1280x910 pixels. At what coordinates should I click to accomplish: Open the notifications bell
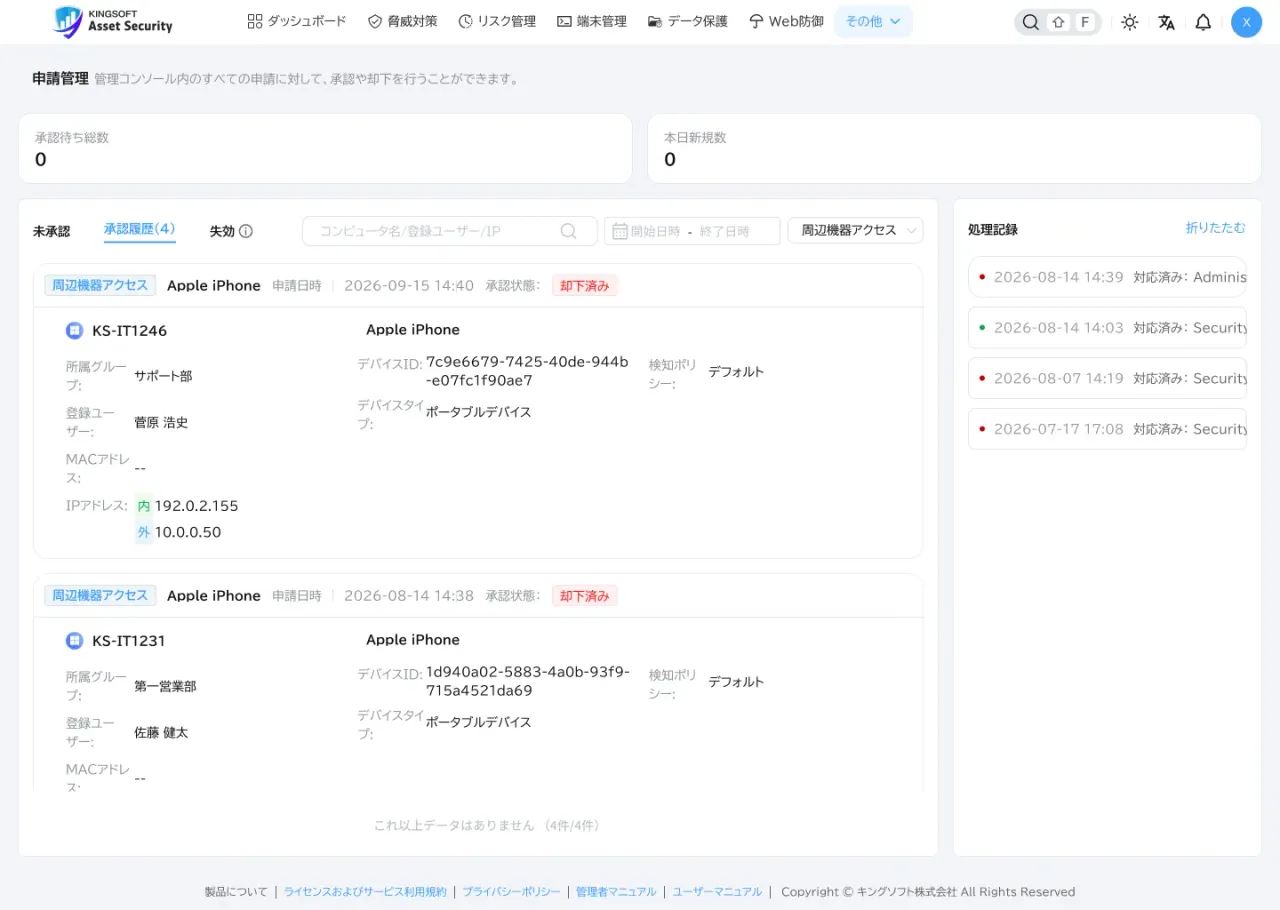pyautogui.click(x=1204, y=22)
